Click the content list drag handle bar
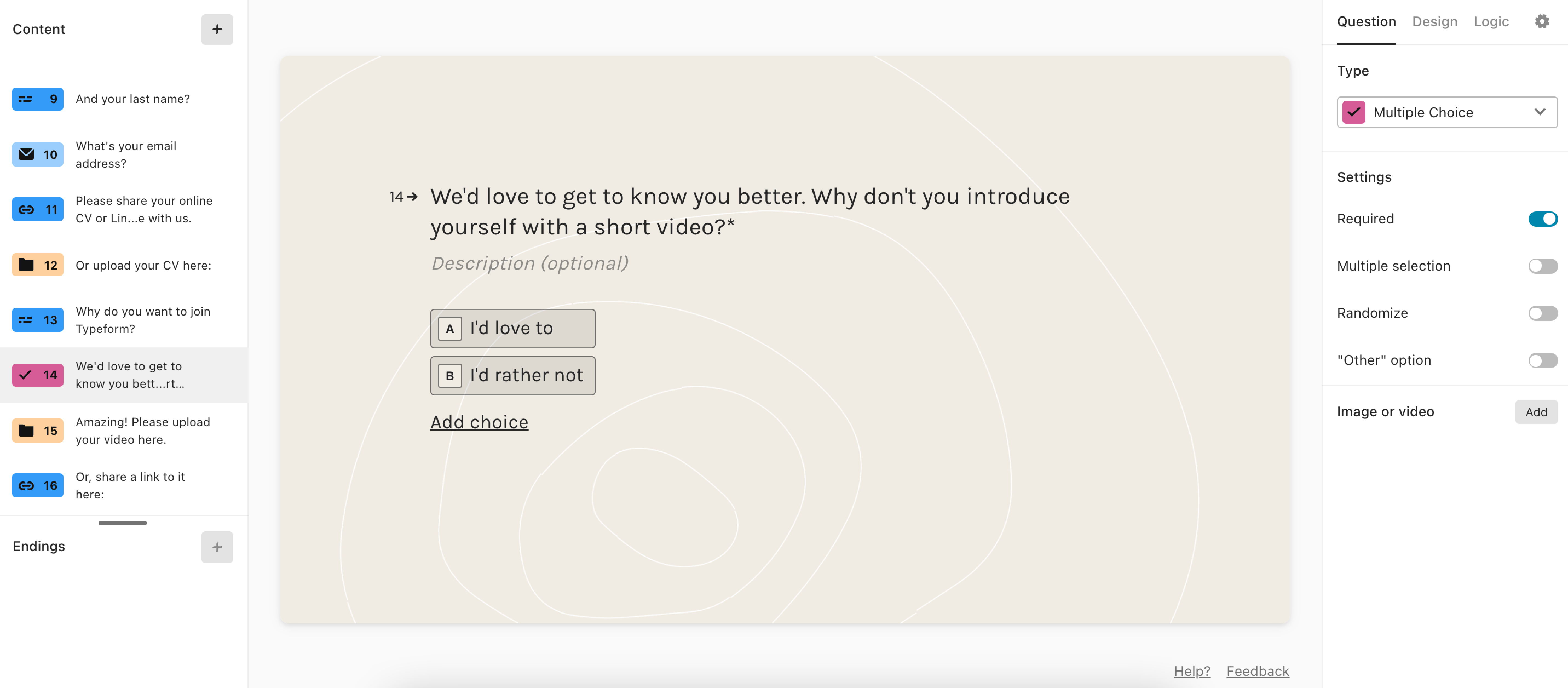1568x688 pixels. coord(122,523)
